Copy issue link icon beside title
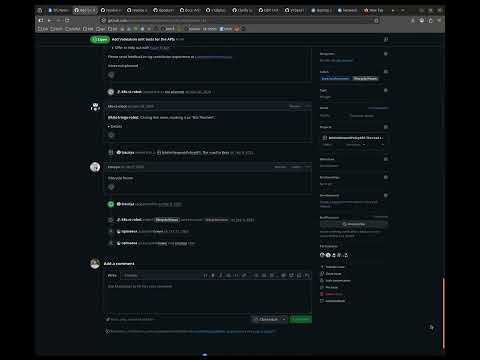Screen dimensions: 480x360 pos(386,39)
